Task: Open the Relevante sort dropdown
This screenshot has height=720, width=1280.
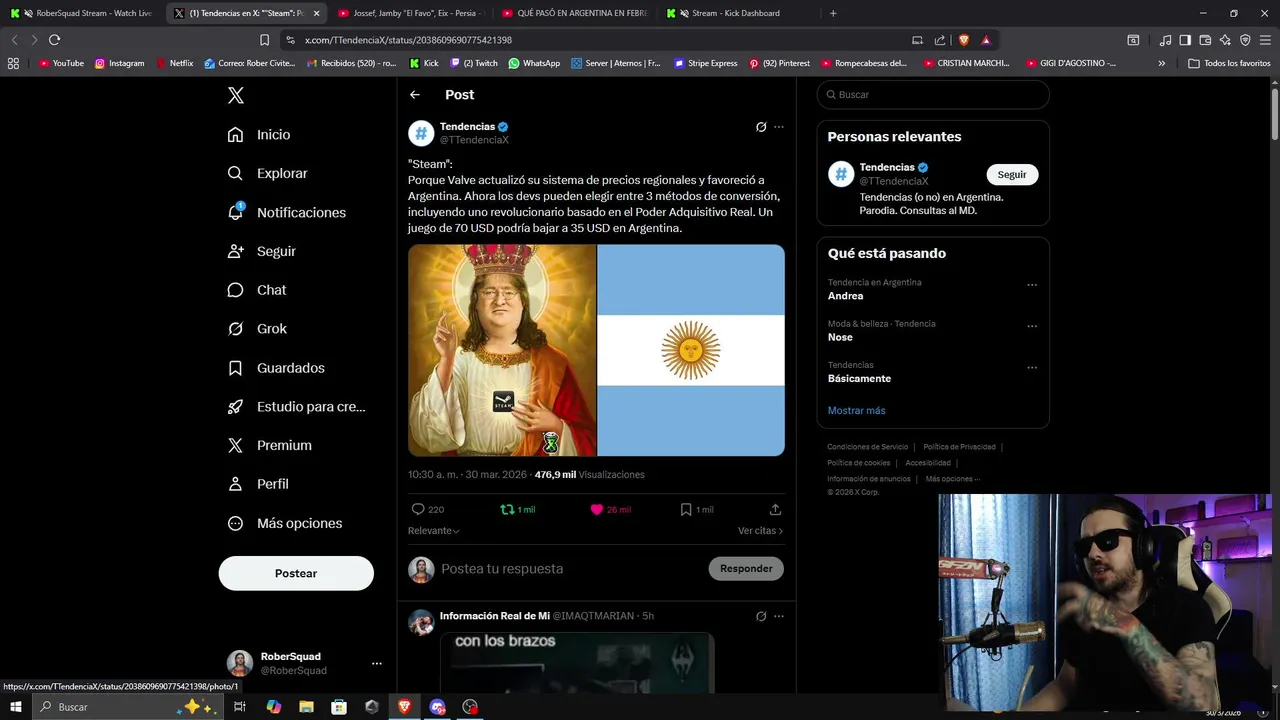Action: click(x=434, y=531)
